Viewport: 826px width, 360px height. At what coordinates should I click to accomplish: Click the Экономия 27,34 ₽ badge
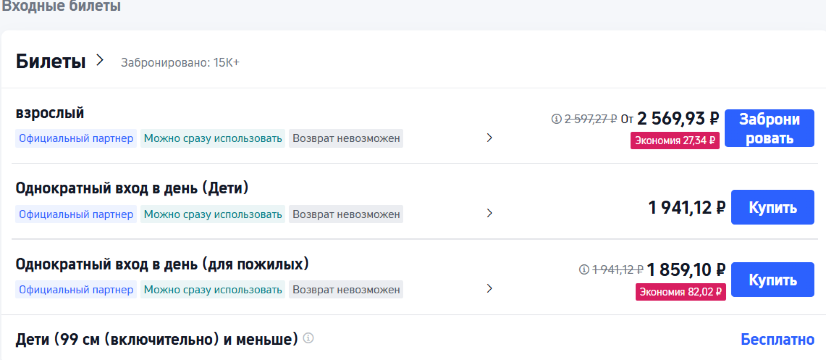point(675,141)
